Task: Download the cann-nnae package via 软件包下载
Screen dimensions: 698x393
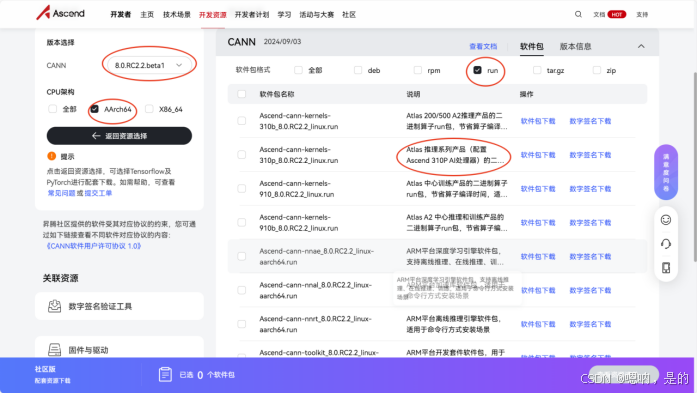Action: coord(538,256)
